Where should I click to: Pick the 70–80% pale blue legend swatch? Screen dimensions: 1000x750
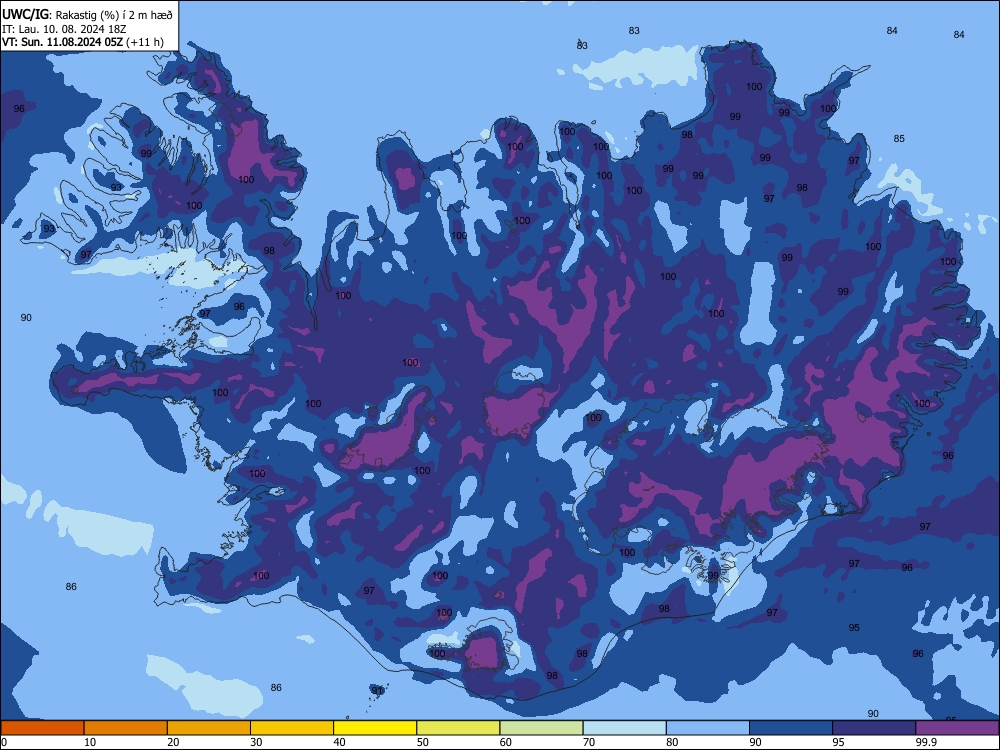tap(625, 728)
